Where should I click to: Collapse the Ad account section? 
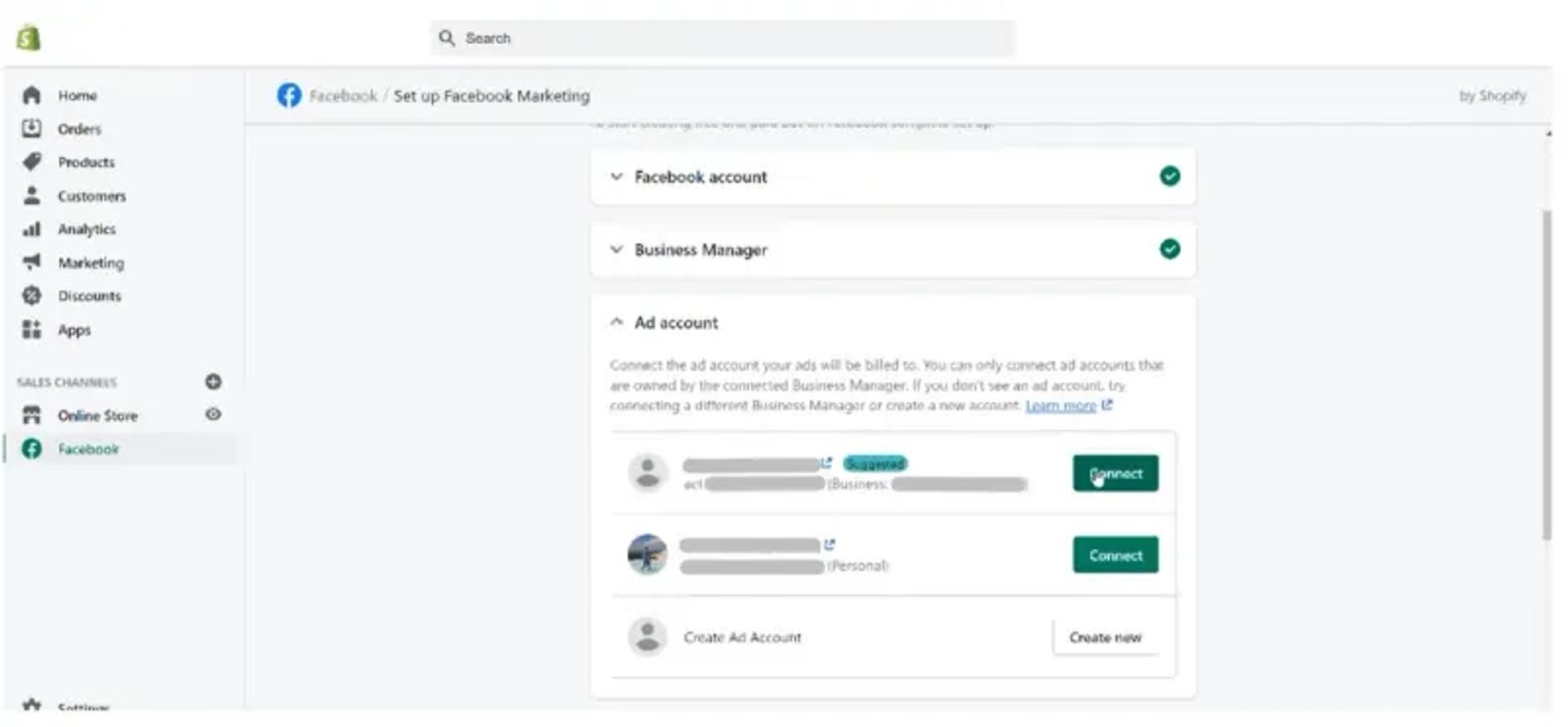(617, 322)
